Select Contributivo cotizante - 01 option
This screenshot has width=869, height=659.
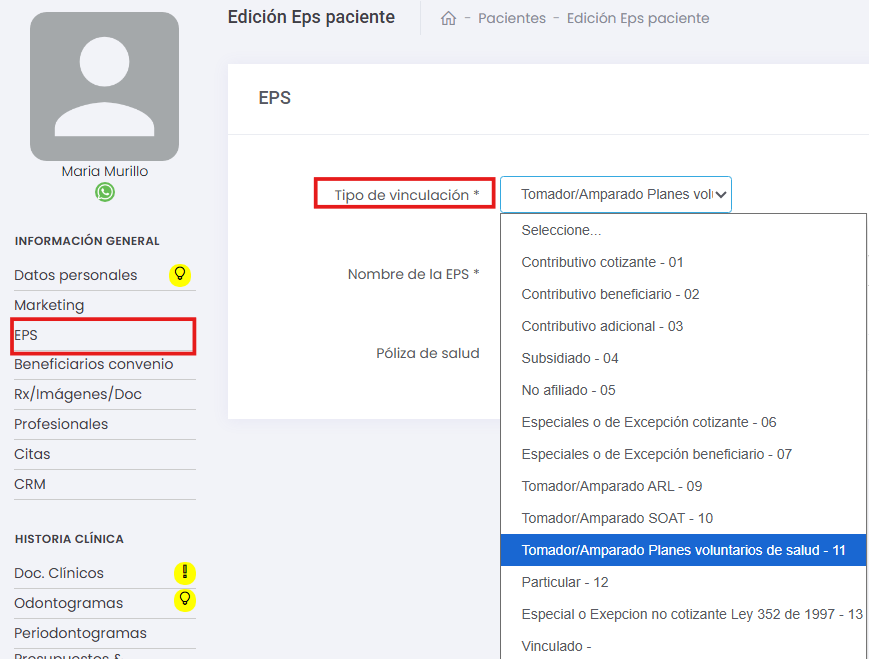602,262
